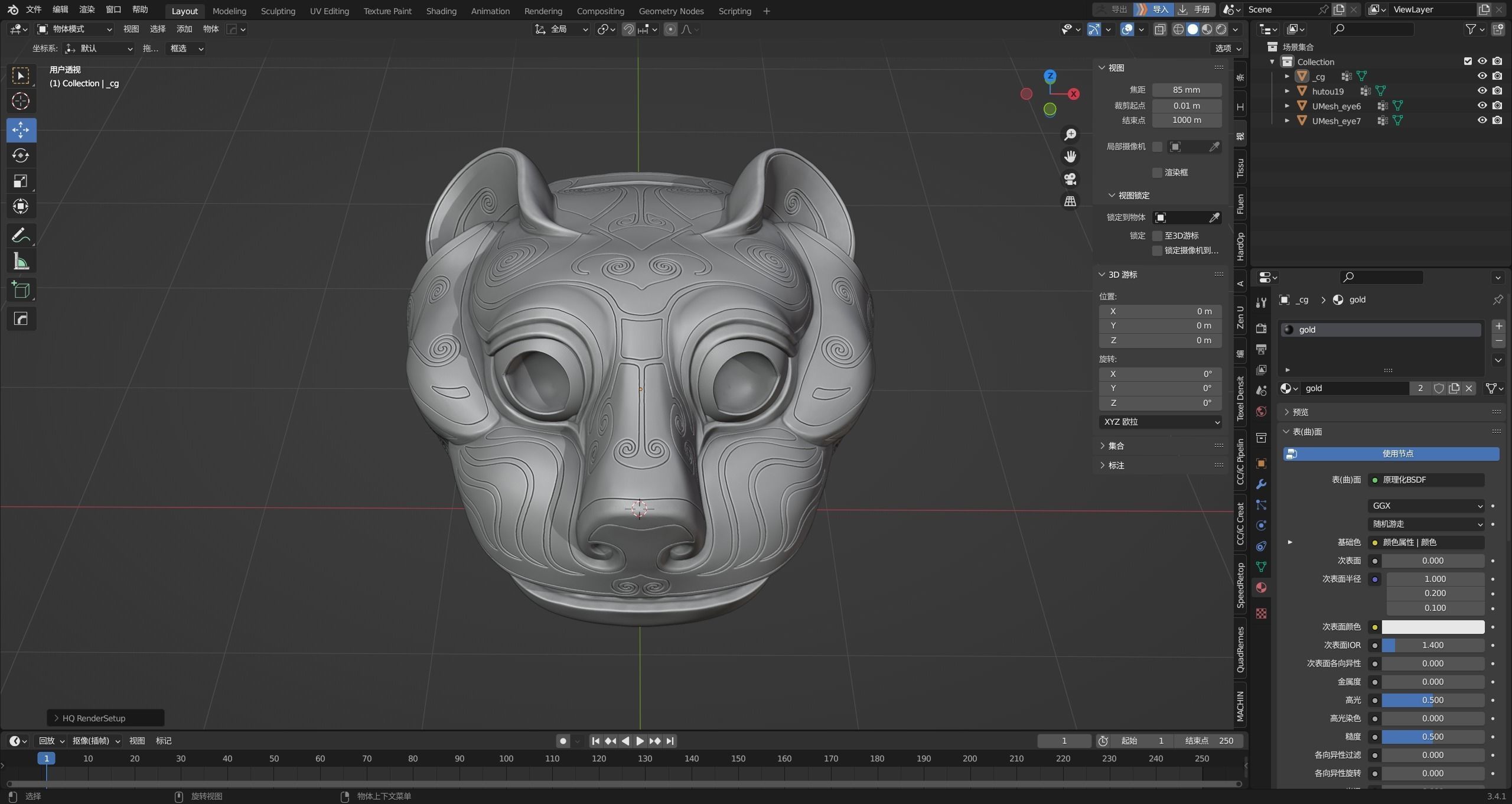Screen dimensions: 1512x804
Task: Play the animation
Action: [x=640, y=741]
